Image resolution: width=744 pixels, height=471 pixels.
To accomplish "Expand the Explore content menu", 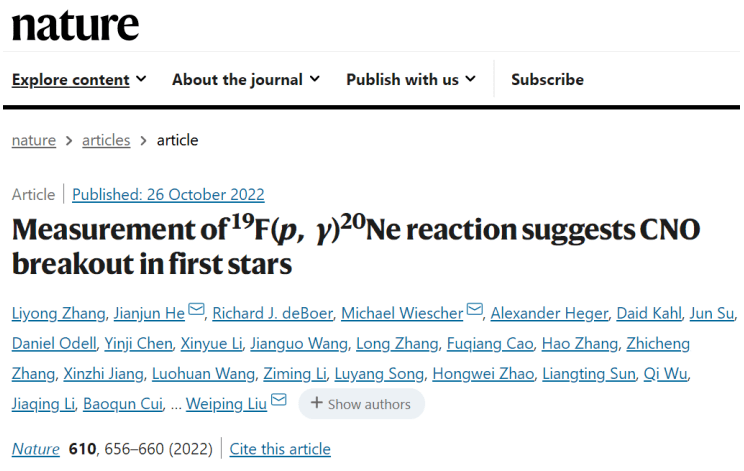I will [79, 79].
